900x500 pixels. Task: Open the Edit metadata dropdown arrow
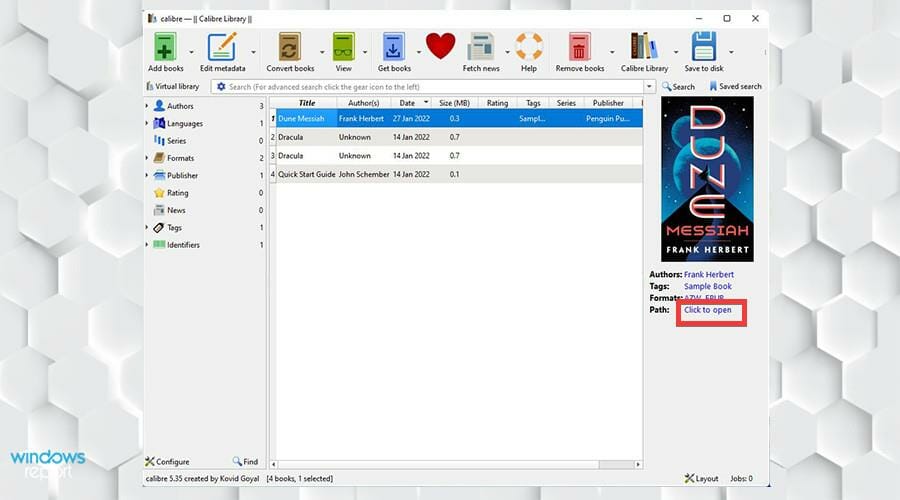click(253, 52)
